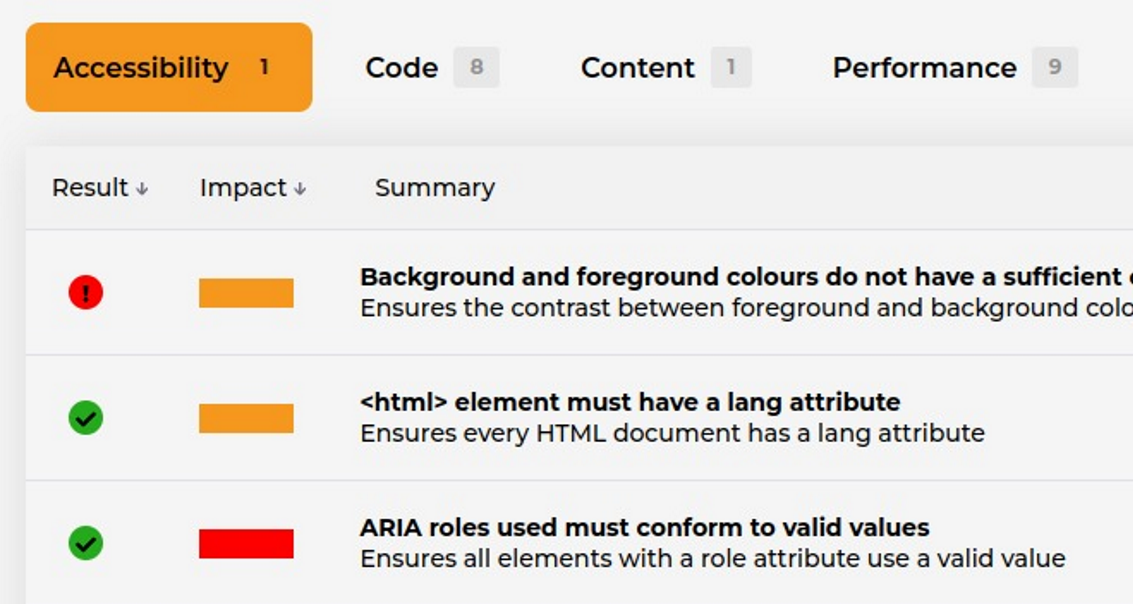Viewport: 1133px width, 604px height.
Task: Click the count badge beside Content
Action: tap(731, 67)
